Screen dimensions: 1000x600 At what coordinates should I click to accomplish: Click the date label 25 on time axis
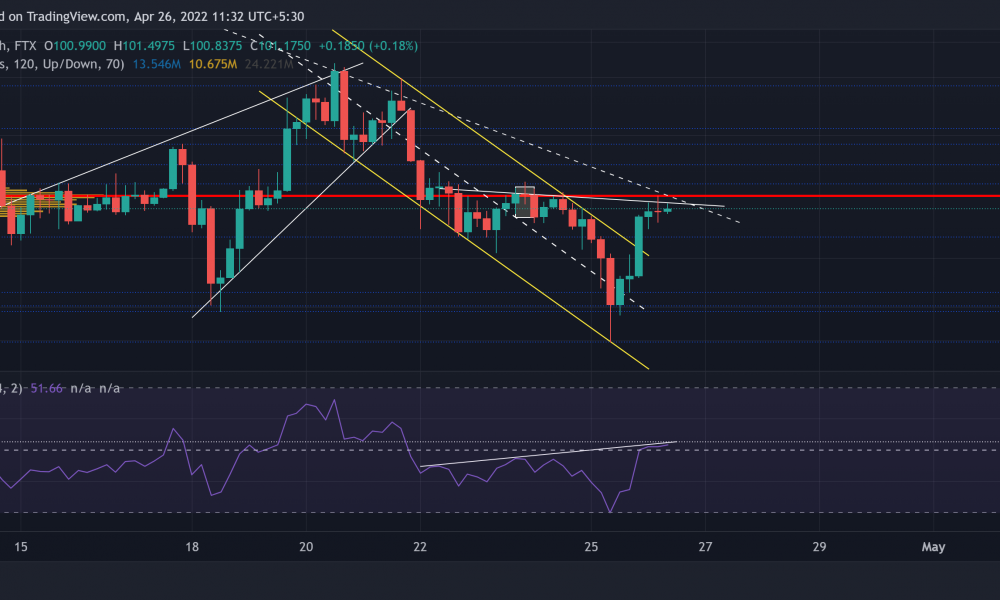591,547
